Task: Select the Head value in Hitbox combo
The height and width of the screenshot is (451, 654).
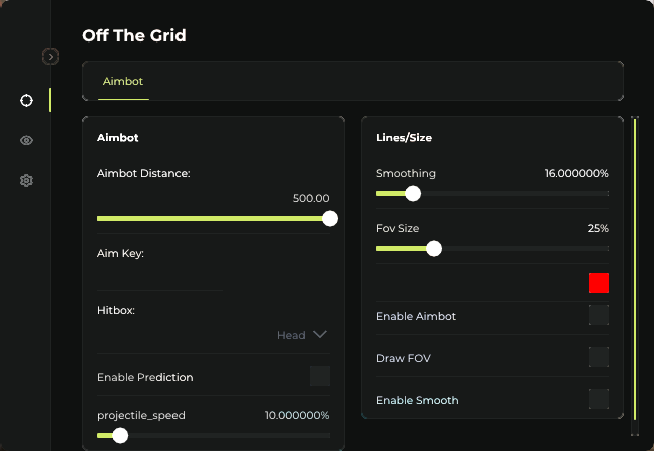Action: (291, 335)
